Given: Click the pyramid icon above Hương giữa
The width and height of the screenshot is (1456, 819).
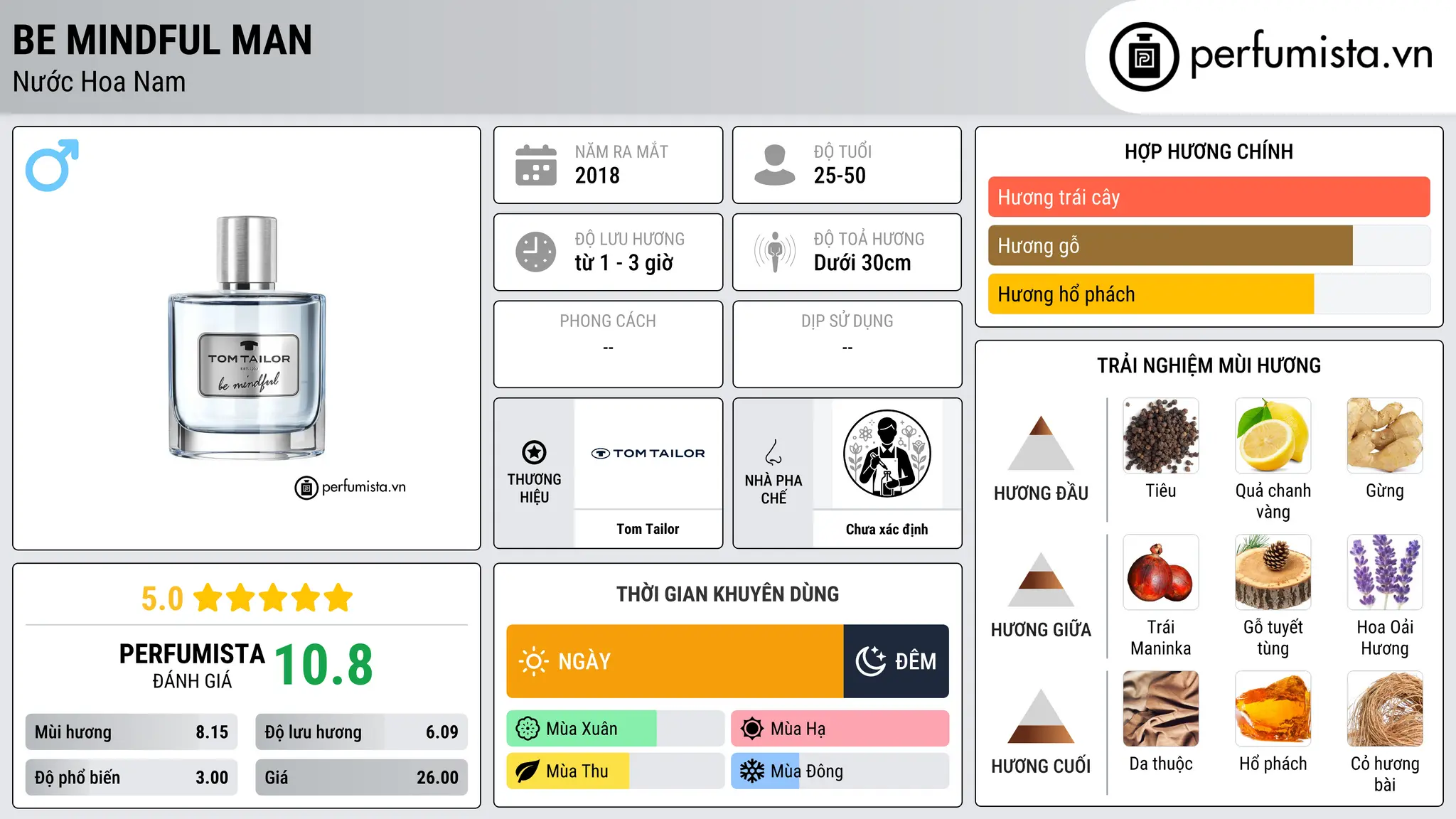Looking at the screenshot, I should (x=1041, y=579).
